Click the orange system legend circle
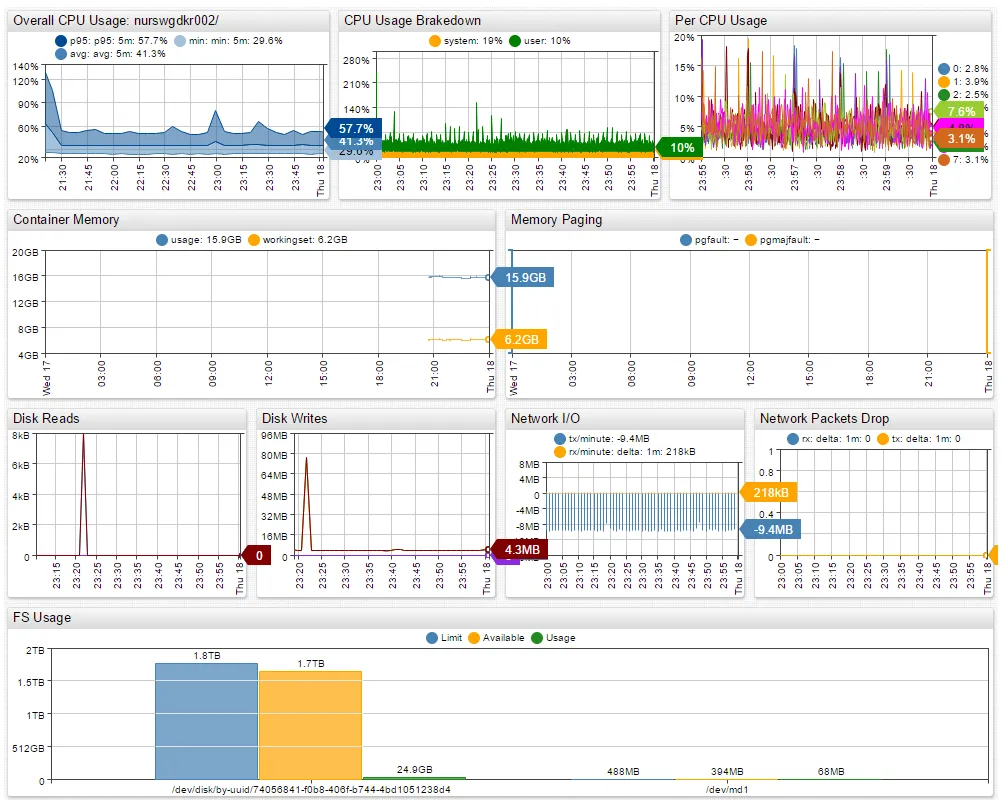 [435, 41]
